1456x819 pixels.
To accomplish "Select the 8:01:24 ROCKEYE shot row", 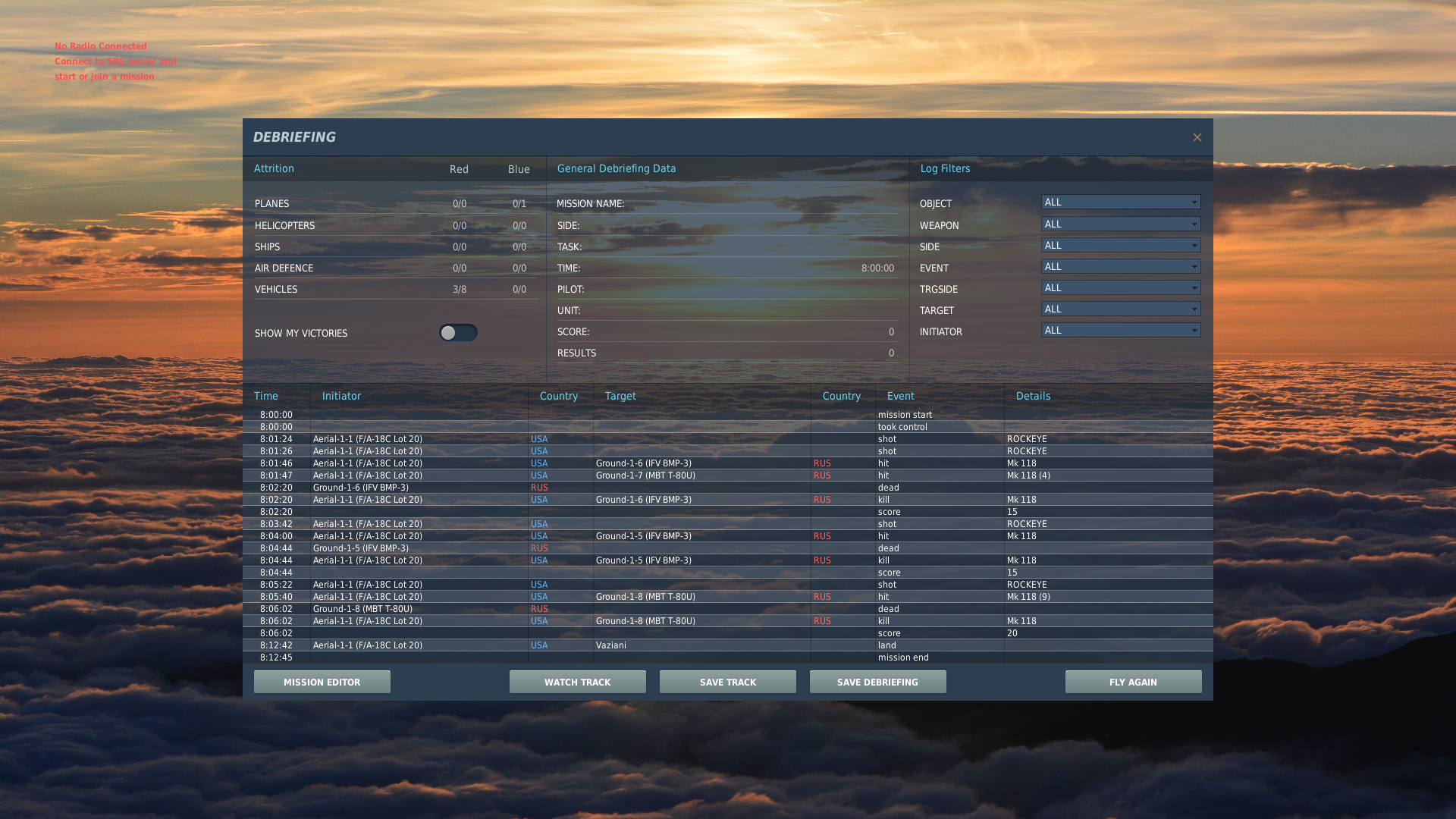I will [x=728, y=439].
